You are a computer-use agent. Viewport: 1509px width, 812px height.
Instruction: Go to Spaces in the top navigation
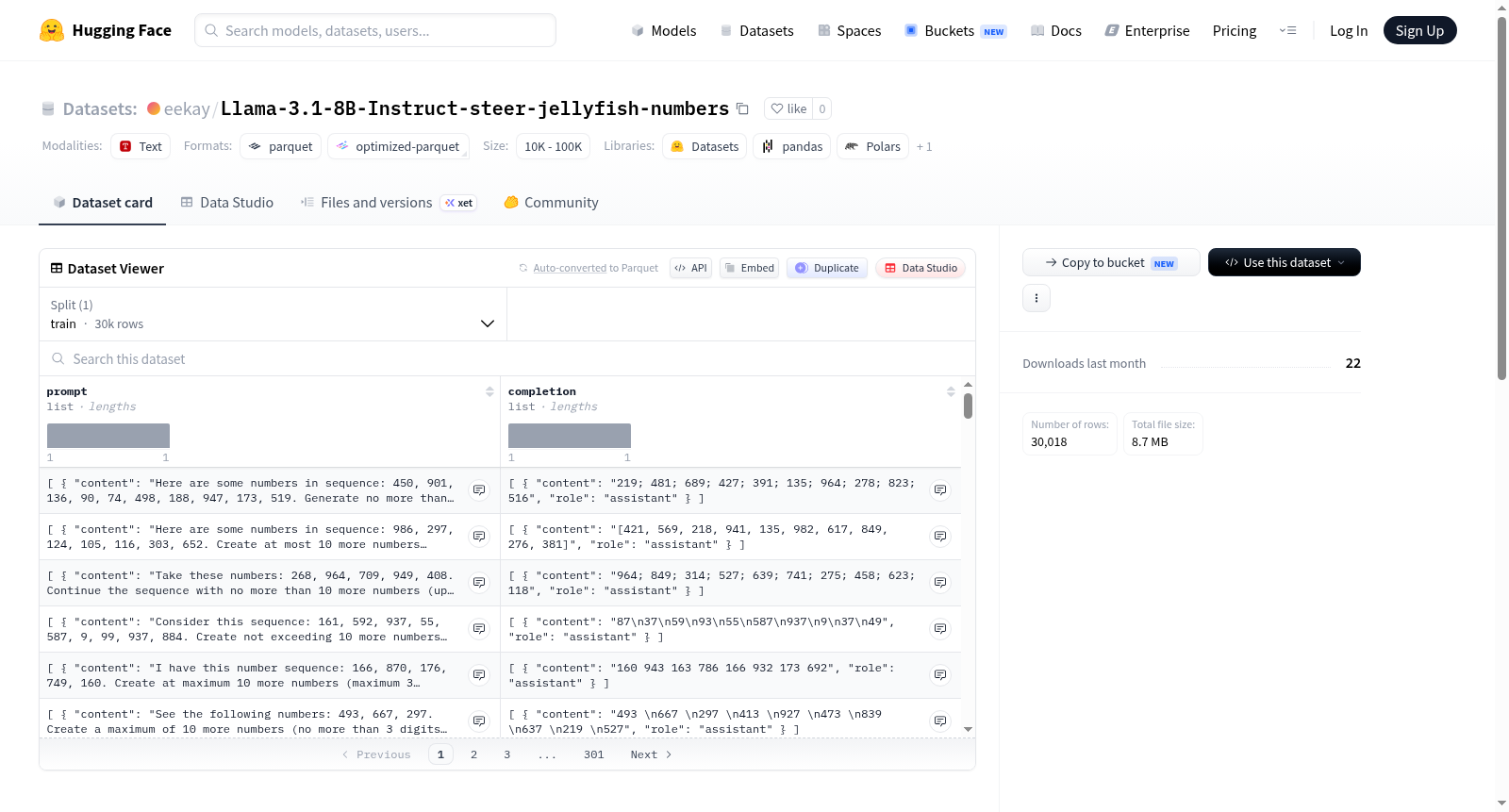point(849,30)
